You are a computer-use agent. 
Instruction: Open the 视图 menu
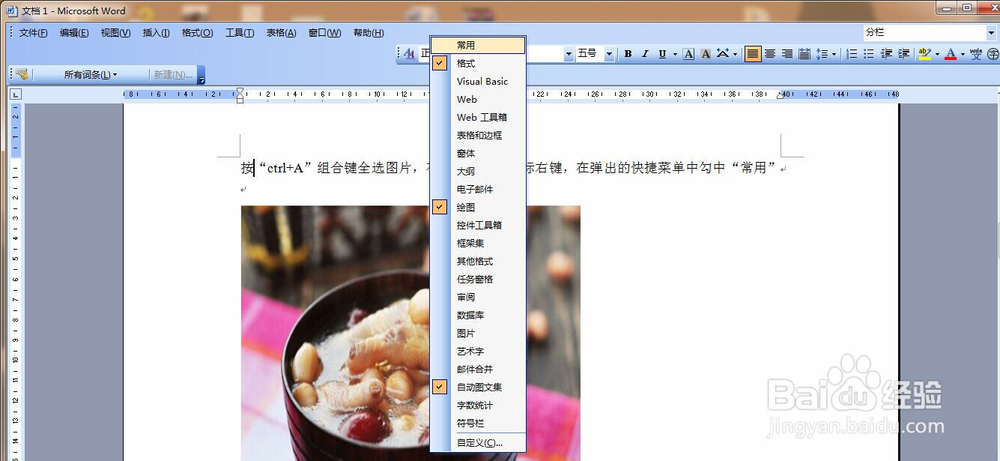[x=115, y=33]
